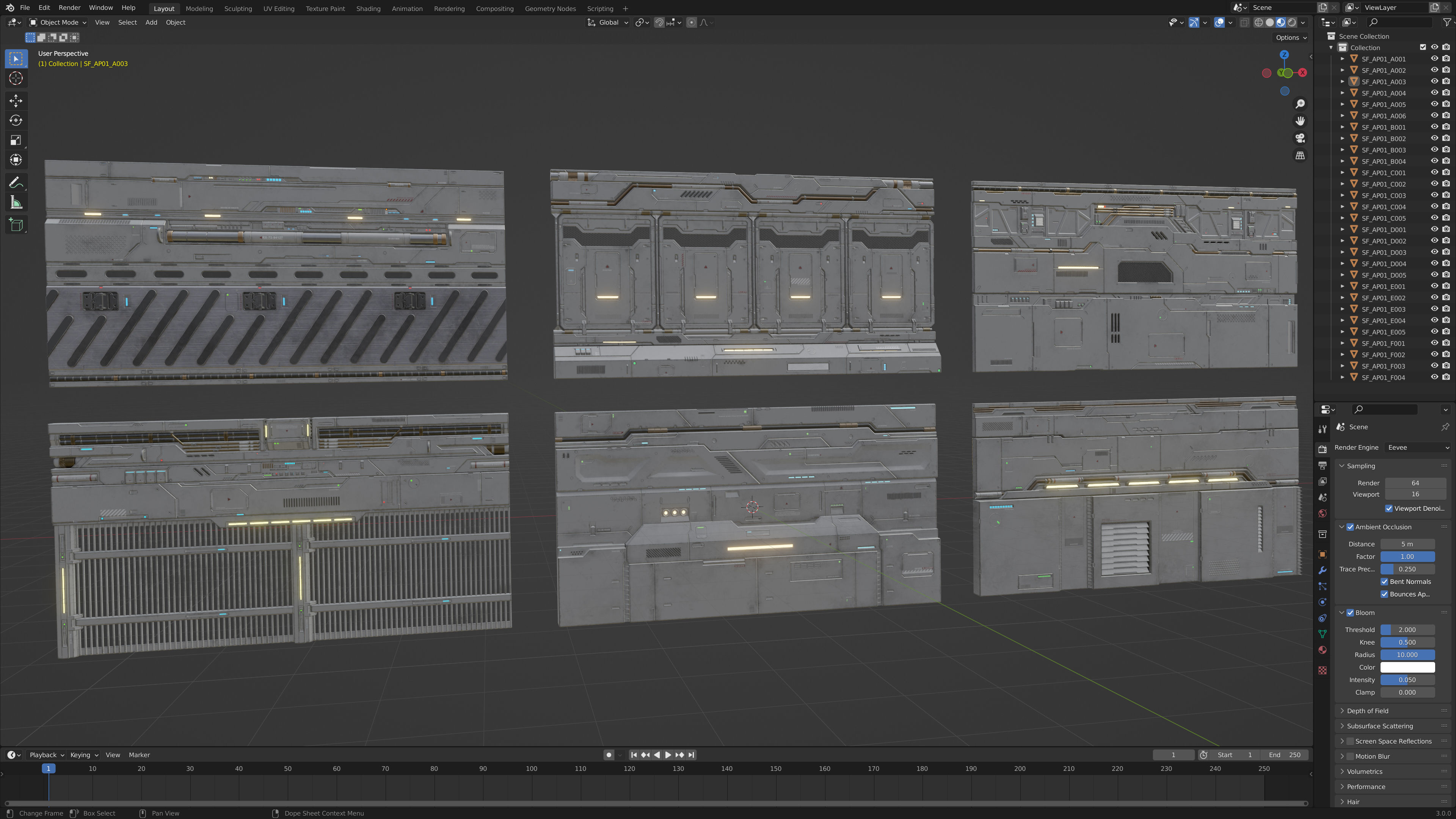Disable rendering for SF_AP01_C003
The width and height of the screenshot is (1456, 819).
[1446, 196]
